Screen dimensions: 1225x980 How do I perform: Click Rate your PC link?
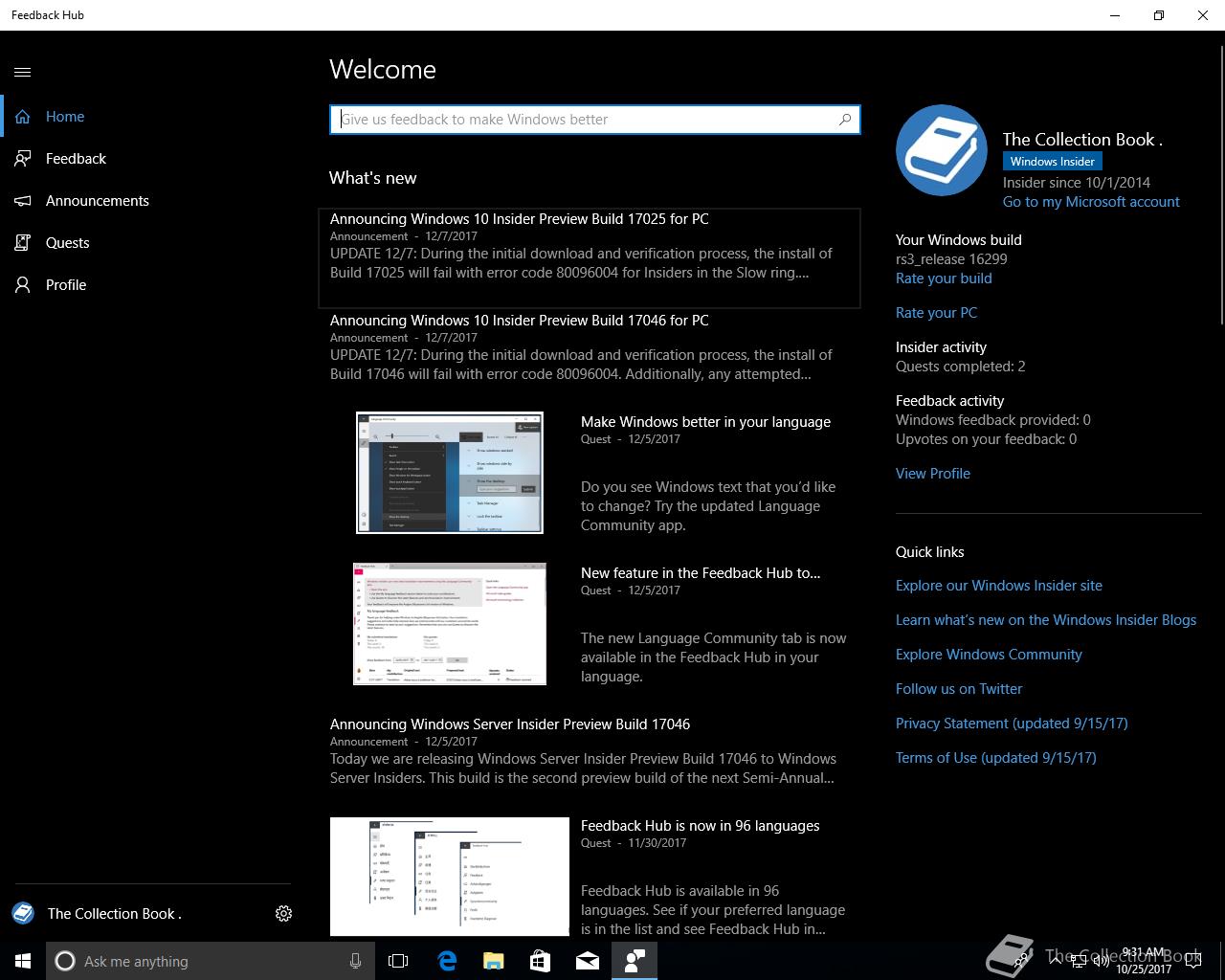pyautogui.click(x=936, y=313)
